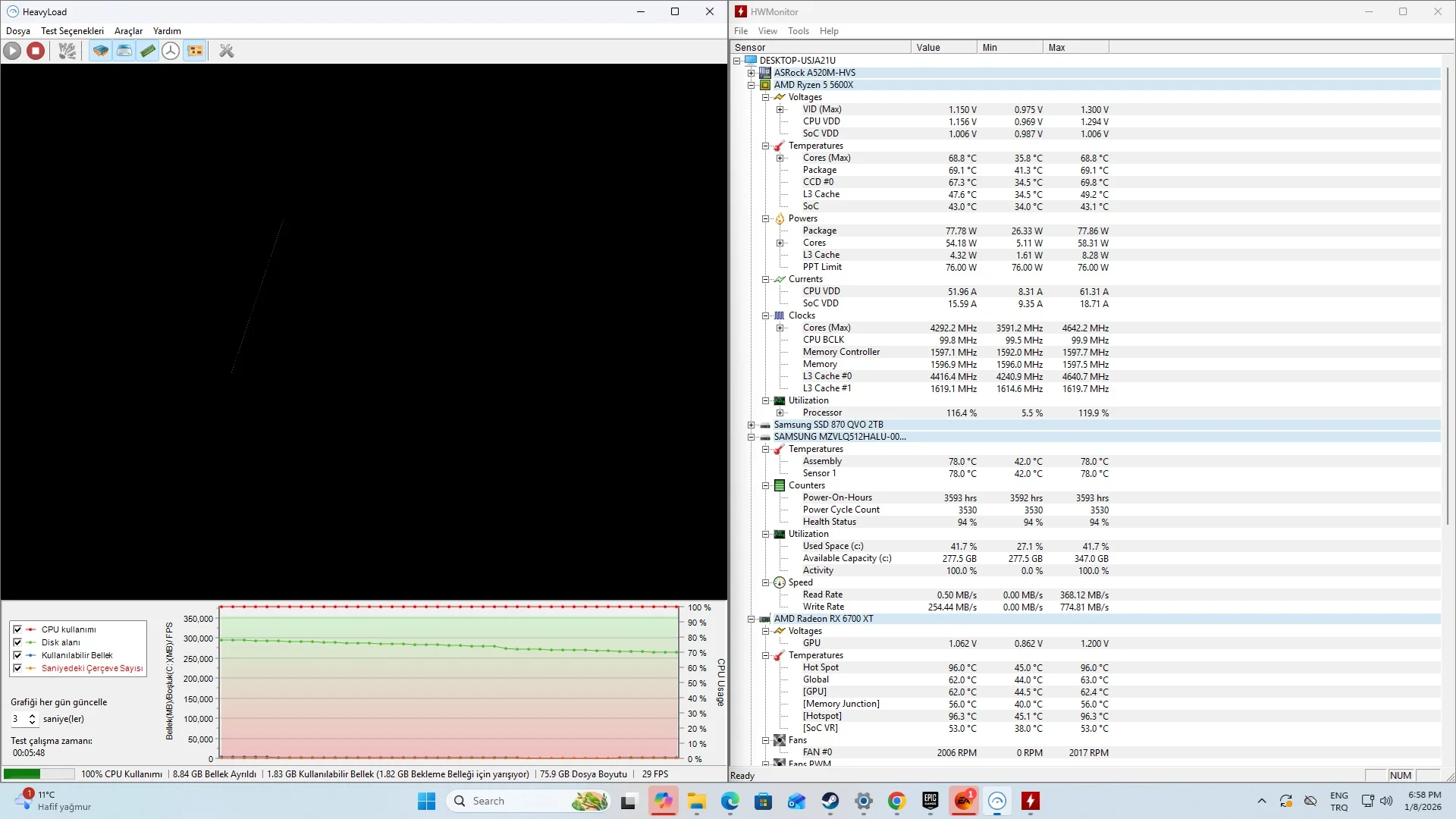Toggle the GPU stress test card icon
The width and height of the screenshot is (1456, 819).
click(195, 51)
